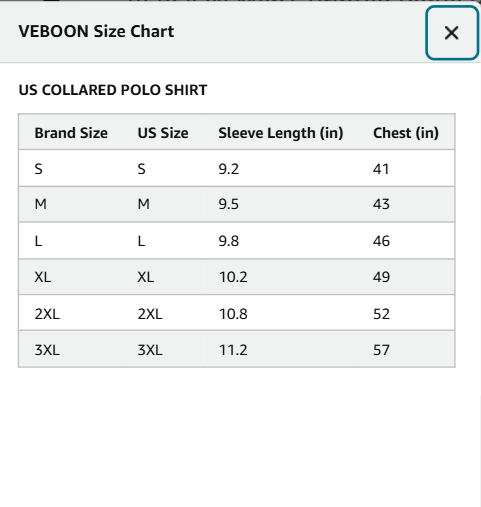
Task: Click the chest value 57
Action: pyautogui.click(x=381, y=350)
